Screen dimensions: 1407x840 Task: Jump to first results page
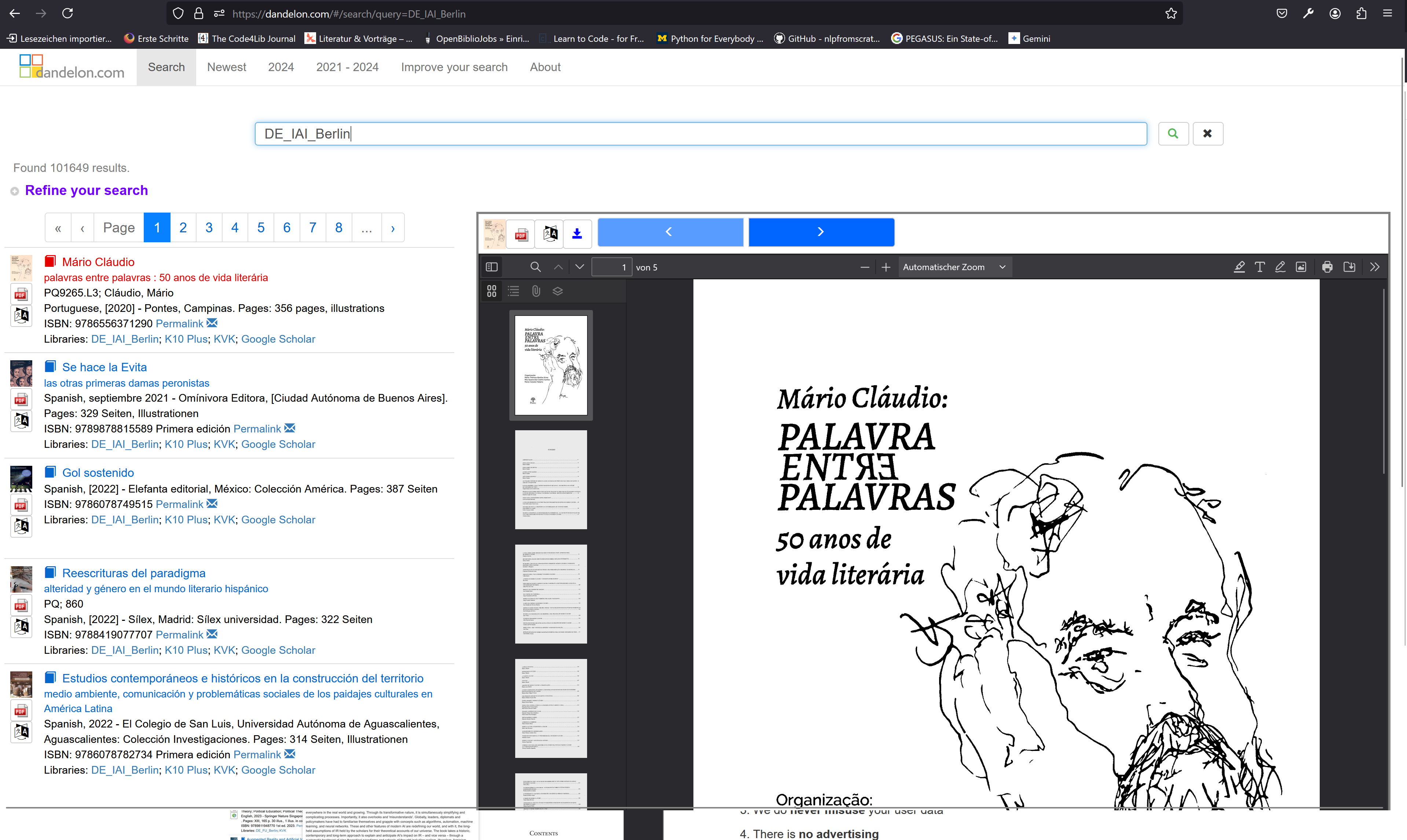(x=58, y=228)
